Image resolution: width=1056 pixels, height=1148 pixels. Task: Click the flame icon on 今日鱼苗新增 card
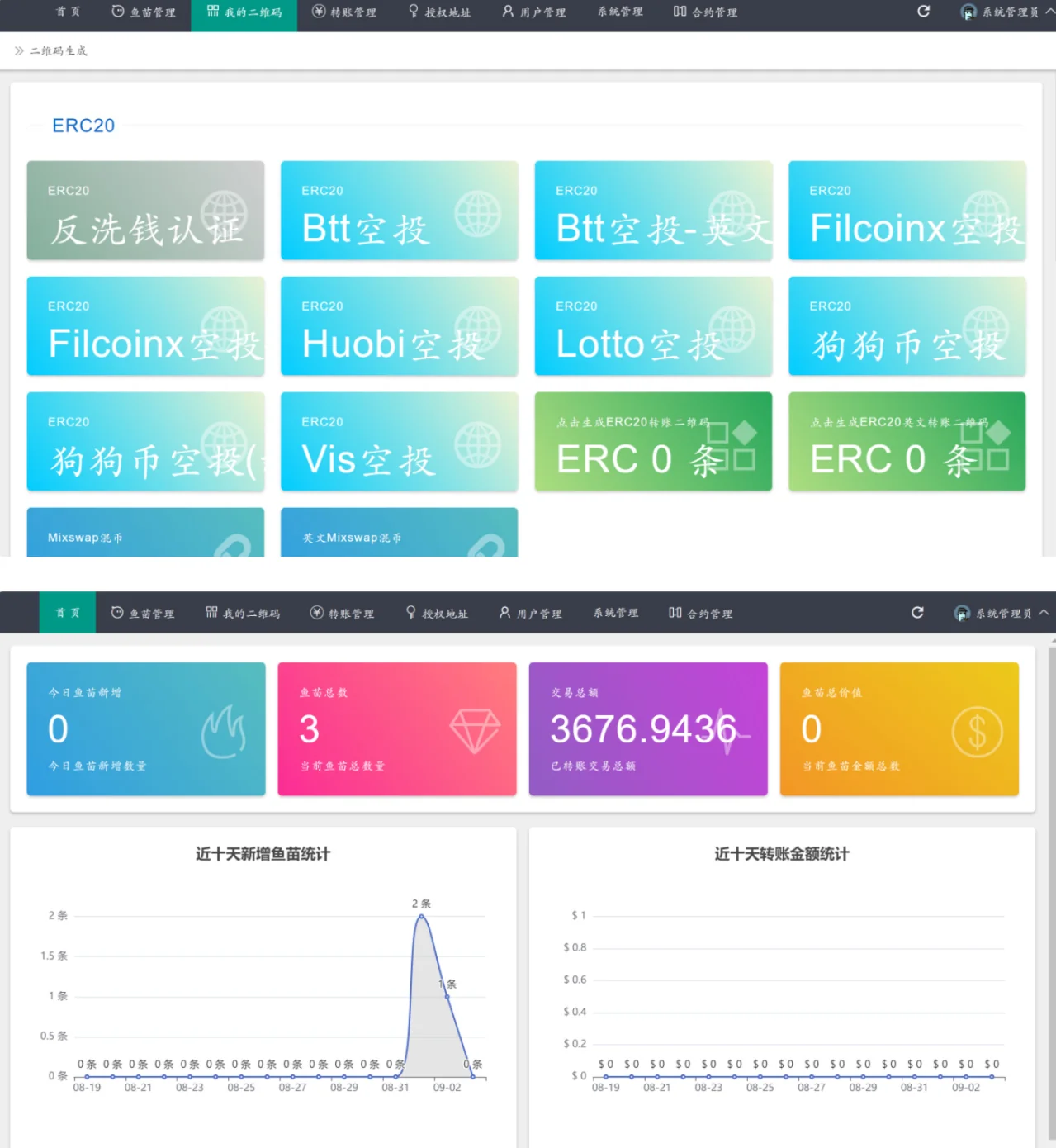point(224,732)
